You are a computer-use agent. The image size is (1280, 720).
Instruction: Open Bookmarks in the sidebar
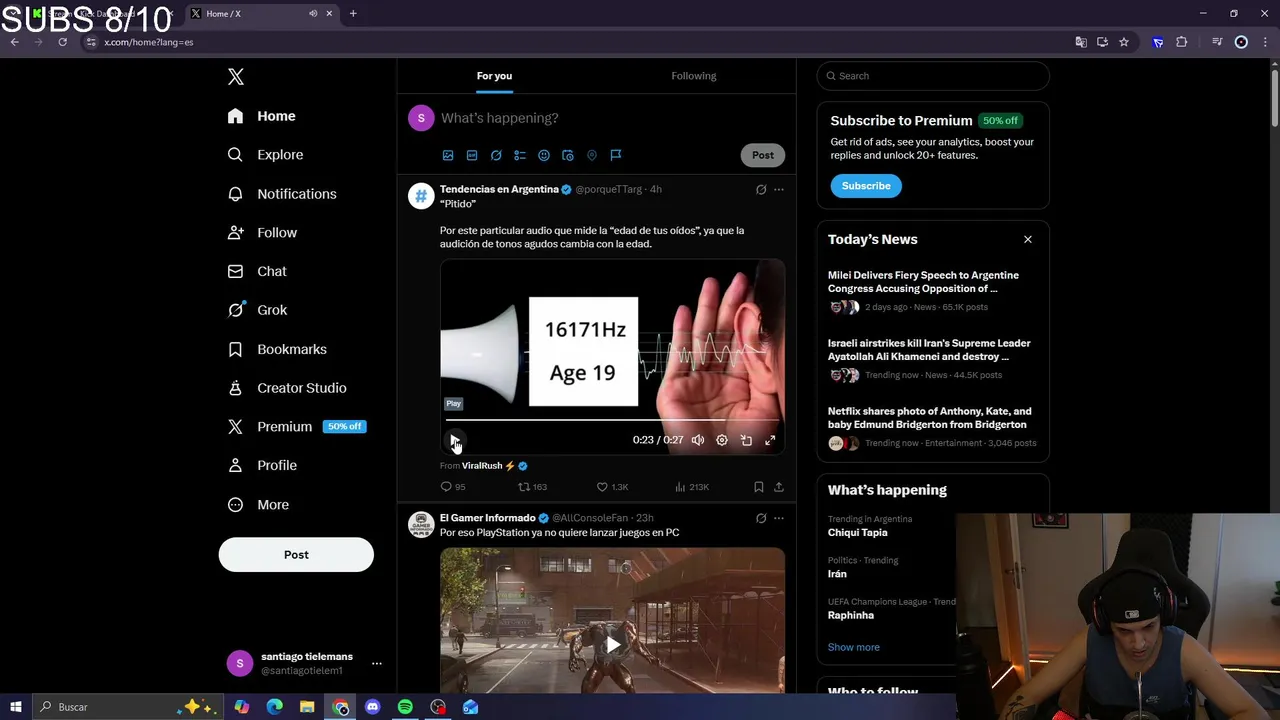pos(278,349)
